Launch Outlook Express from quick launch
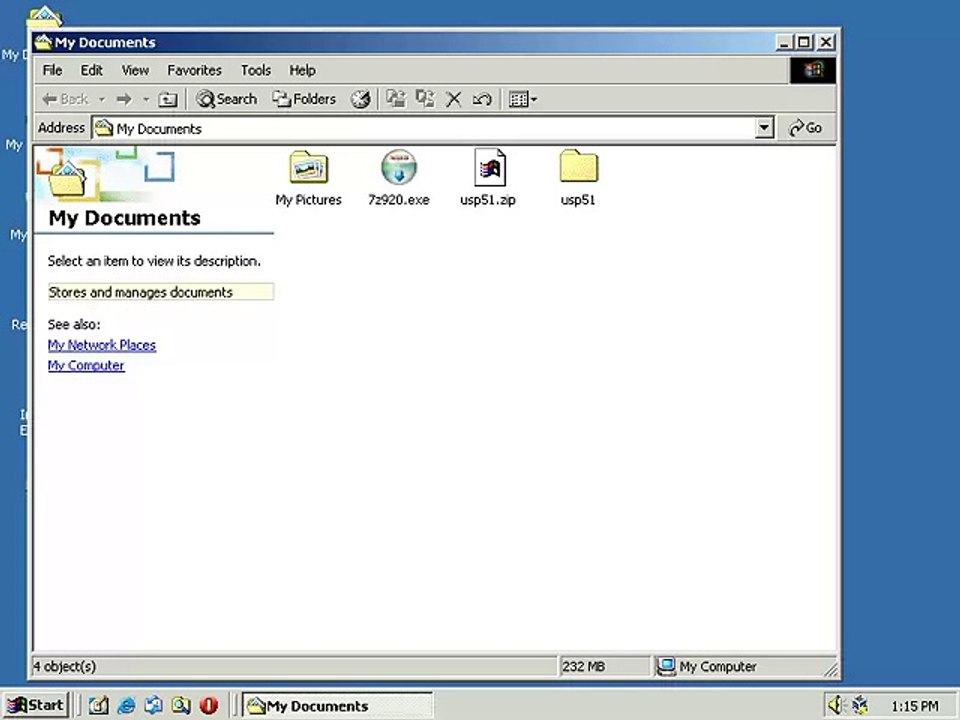 point(154,706)
